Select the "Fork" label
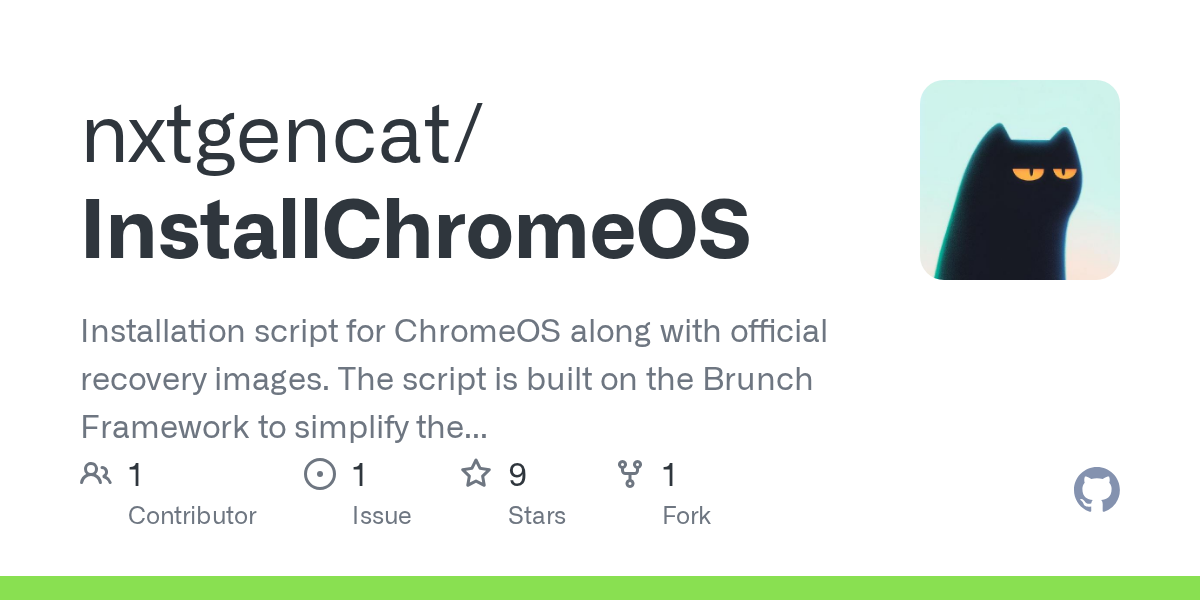This screenshot has height=600, width=1200. 686,516
